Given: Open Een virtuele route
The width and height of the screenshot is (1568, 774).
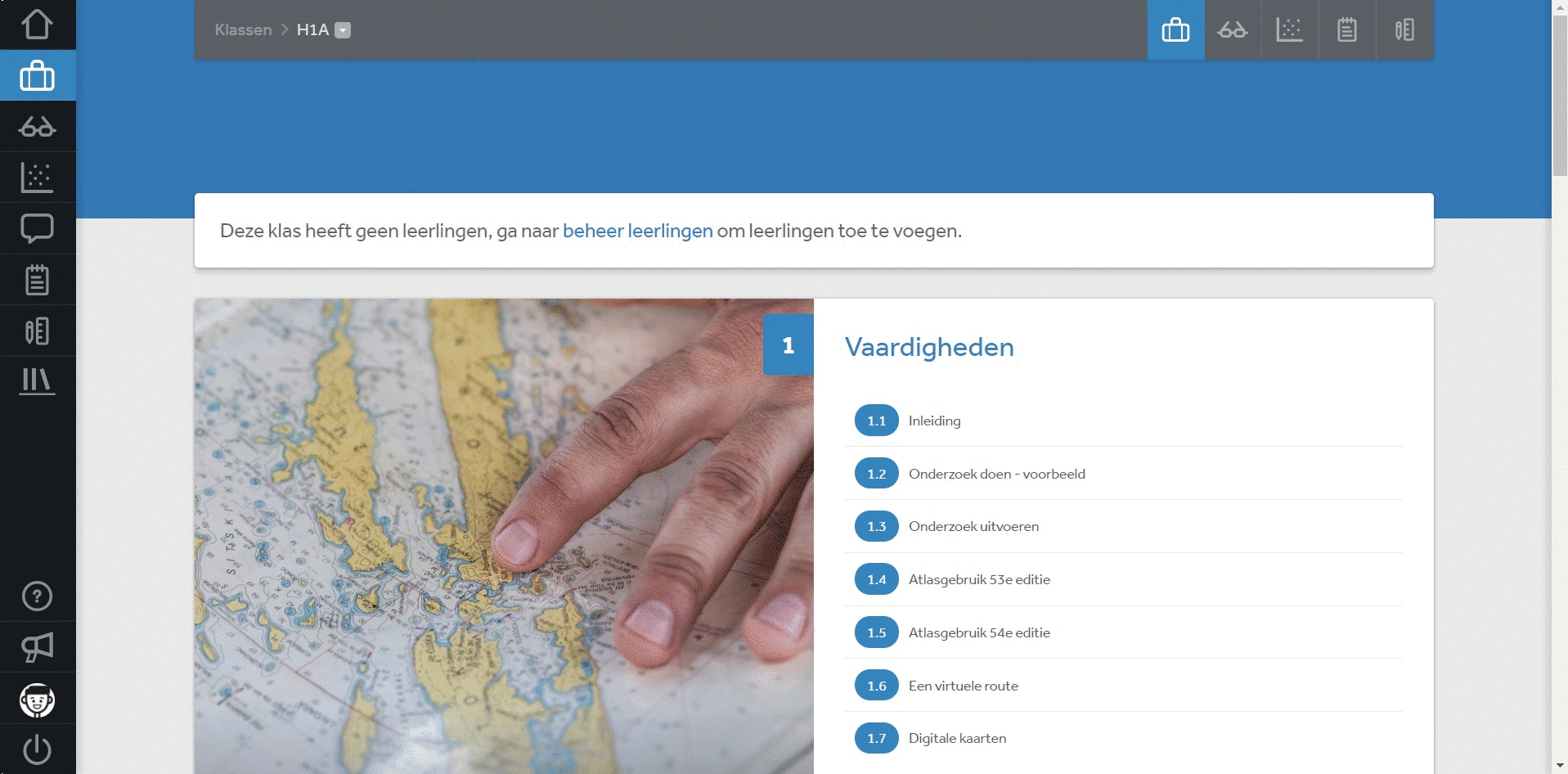Looking at the screenshot, I should coord(1124,686).
